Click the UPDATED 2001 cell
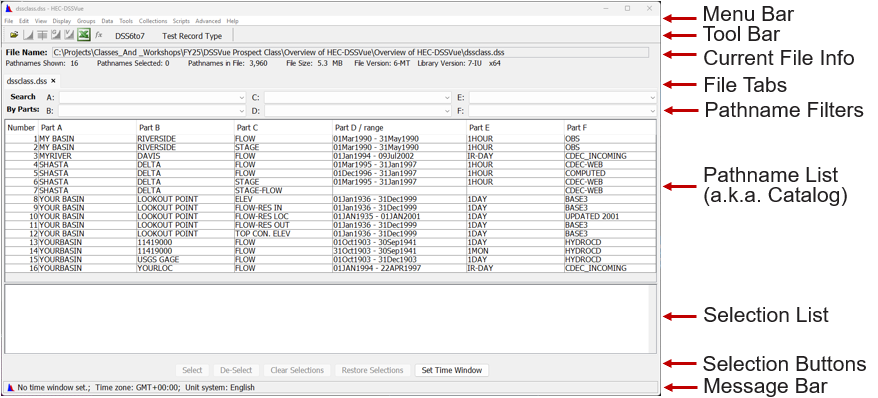878x398 pixels. 610,216
